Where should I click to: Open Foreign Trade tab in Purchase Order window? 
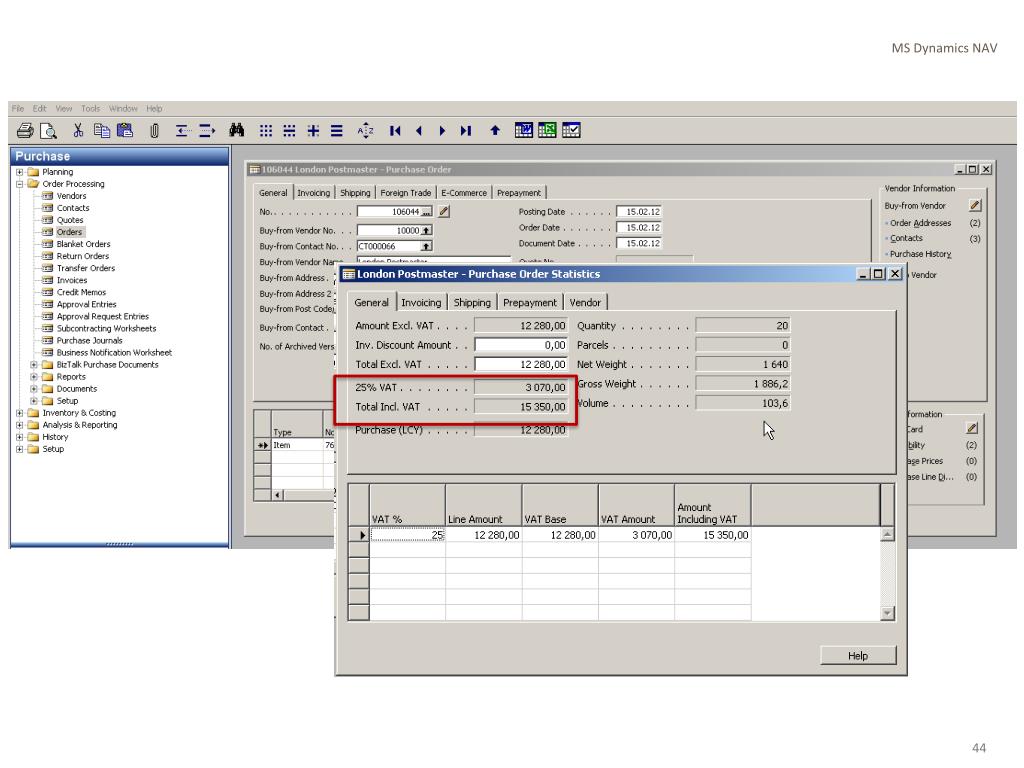coord(406,193)
